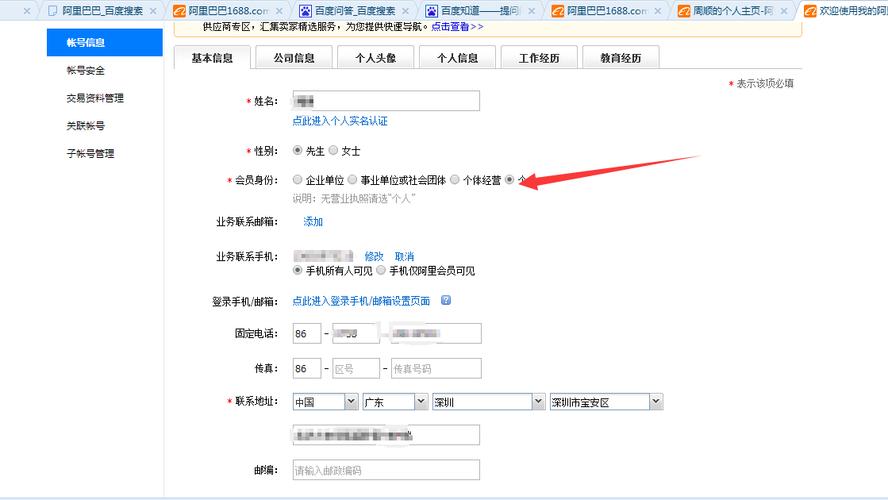
Task: Select 帐号信息 in the left sidebar
Action: 105,42
